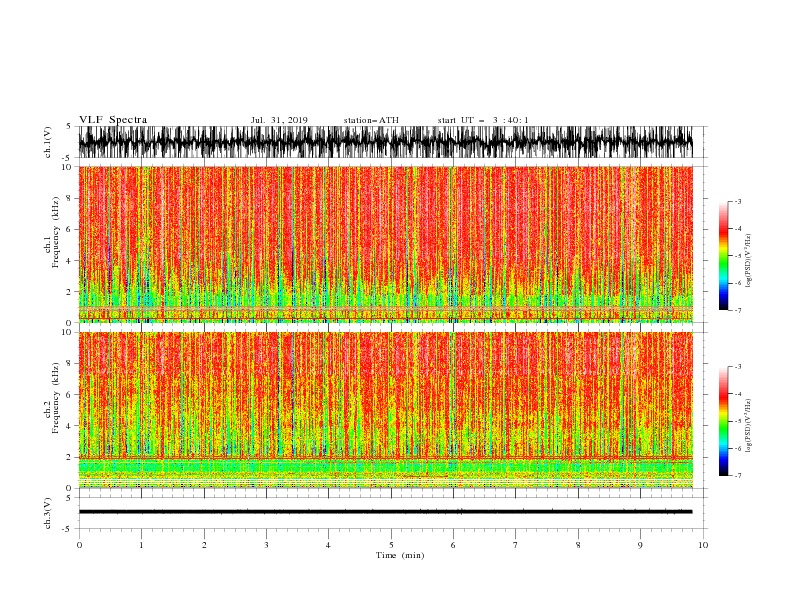Click tick label 5 on Time axis

(391, 545)
